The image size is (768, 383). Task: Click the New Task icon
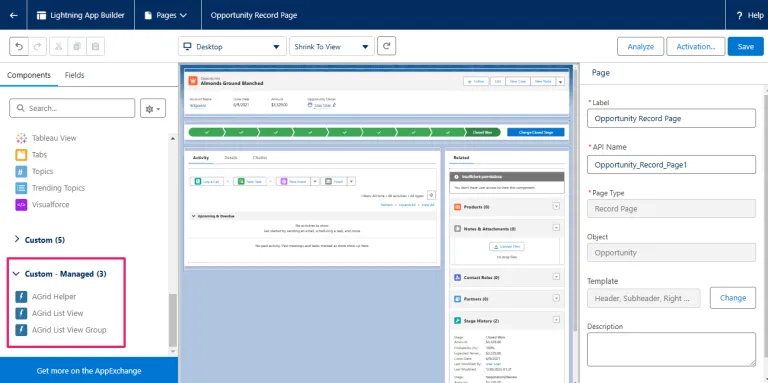click(x=241, y=181)
